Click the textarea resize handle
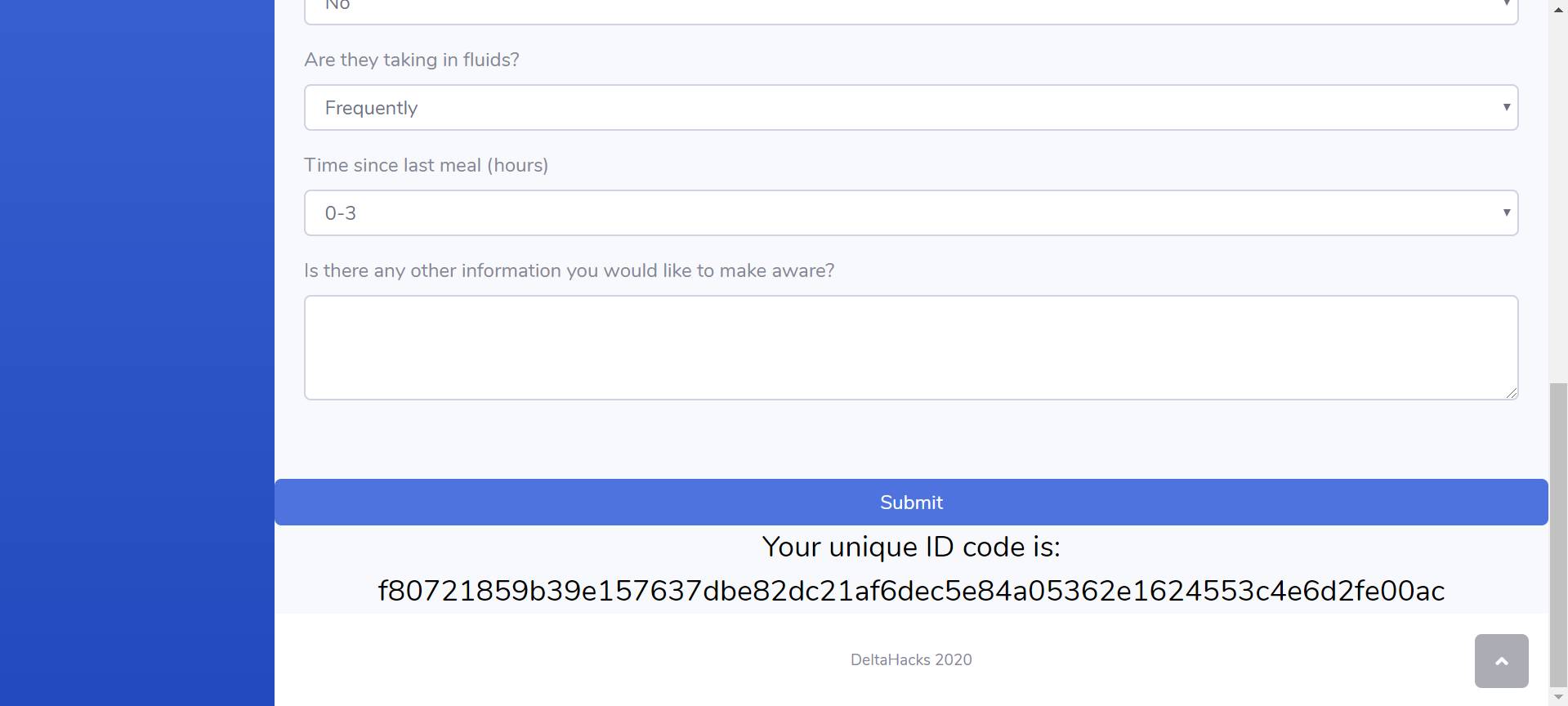Image resolution: width=1568 pixels, height=706 pixels. coord(1512,393)
